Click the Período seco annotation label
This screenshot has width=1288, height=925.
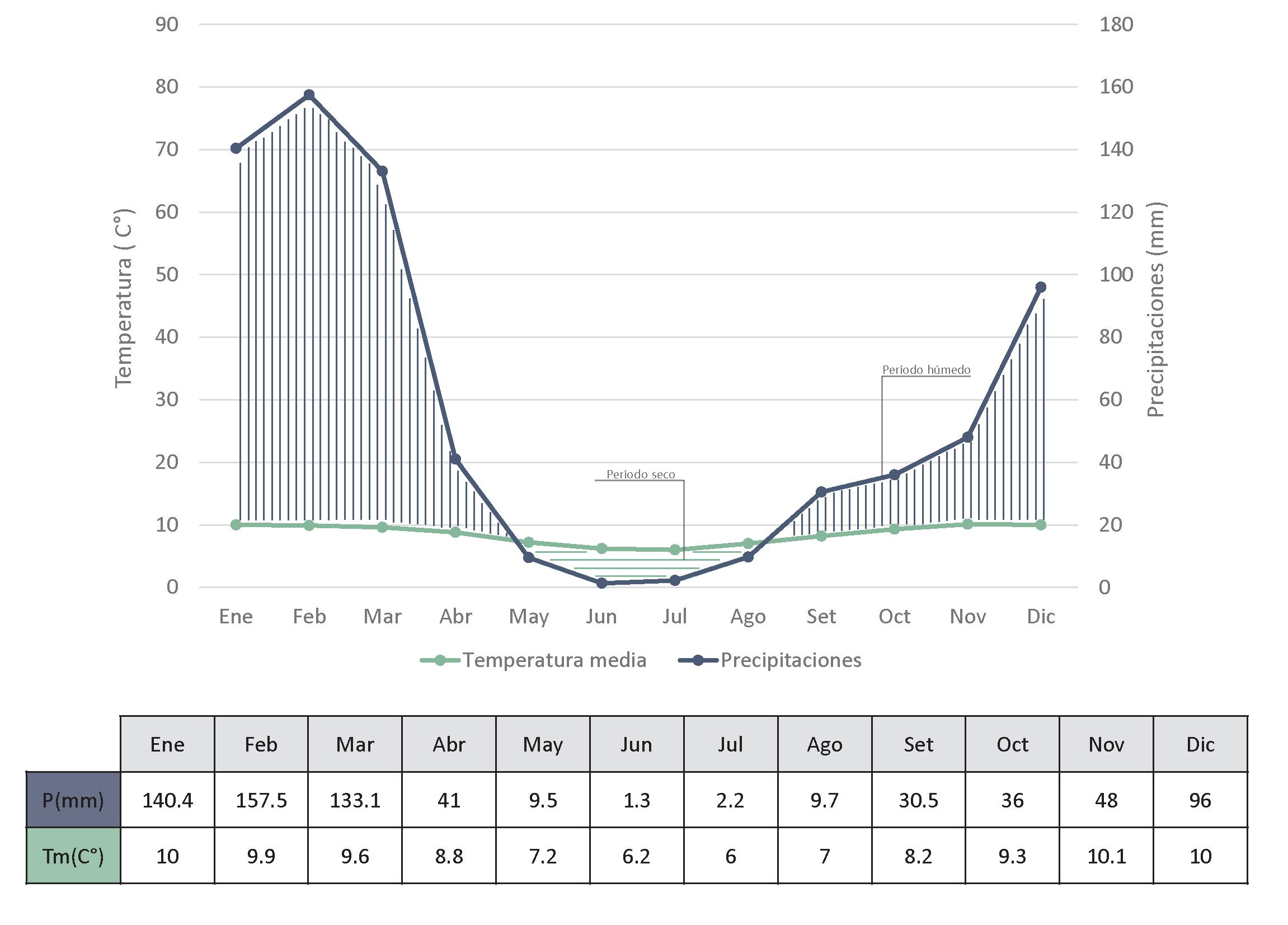point(640,474)
